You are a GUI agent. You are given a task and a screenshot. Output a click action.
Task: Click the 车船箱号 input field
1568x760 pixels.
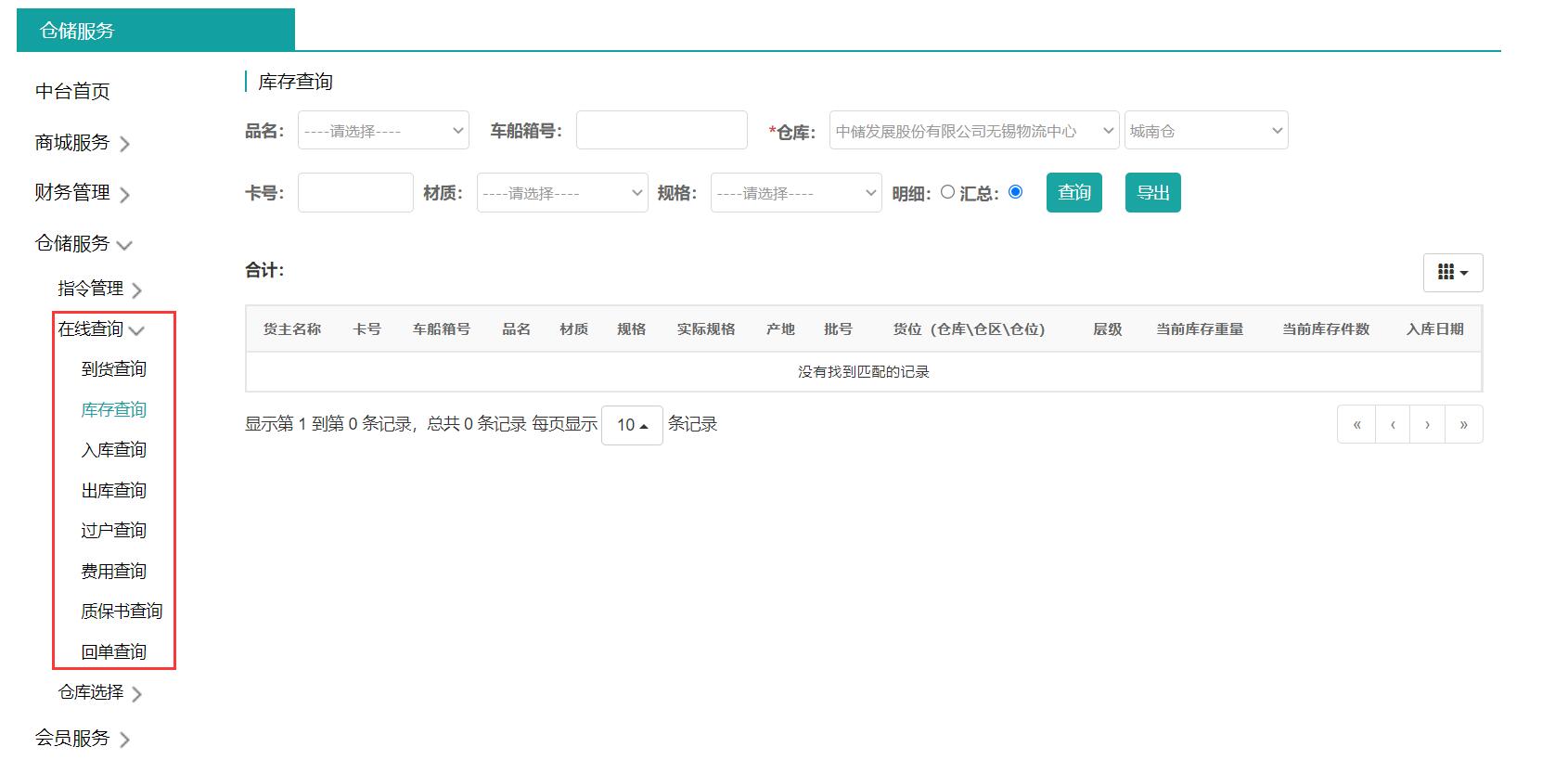pyautogui.click(x=662, y=131)
